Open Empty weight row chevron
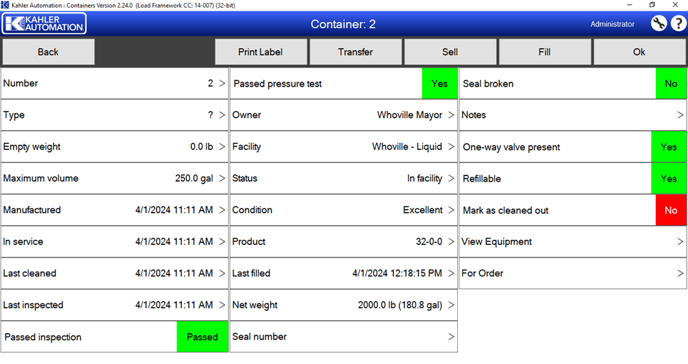This screenshot has width=688, height=364. click(x=222, y=146)
